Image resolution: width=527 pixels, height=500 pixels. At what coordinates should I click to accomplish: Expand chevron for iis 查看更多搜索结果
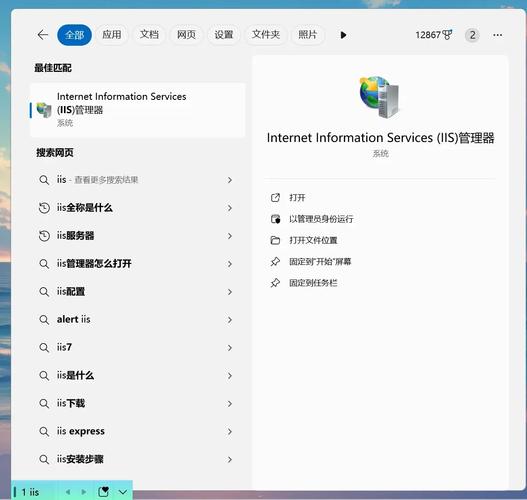230,180
